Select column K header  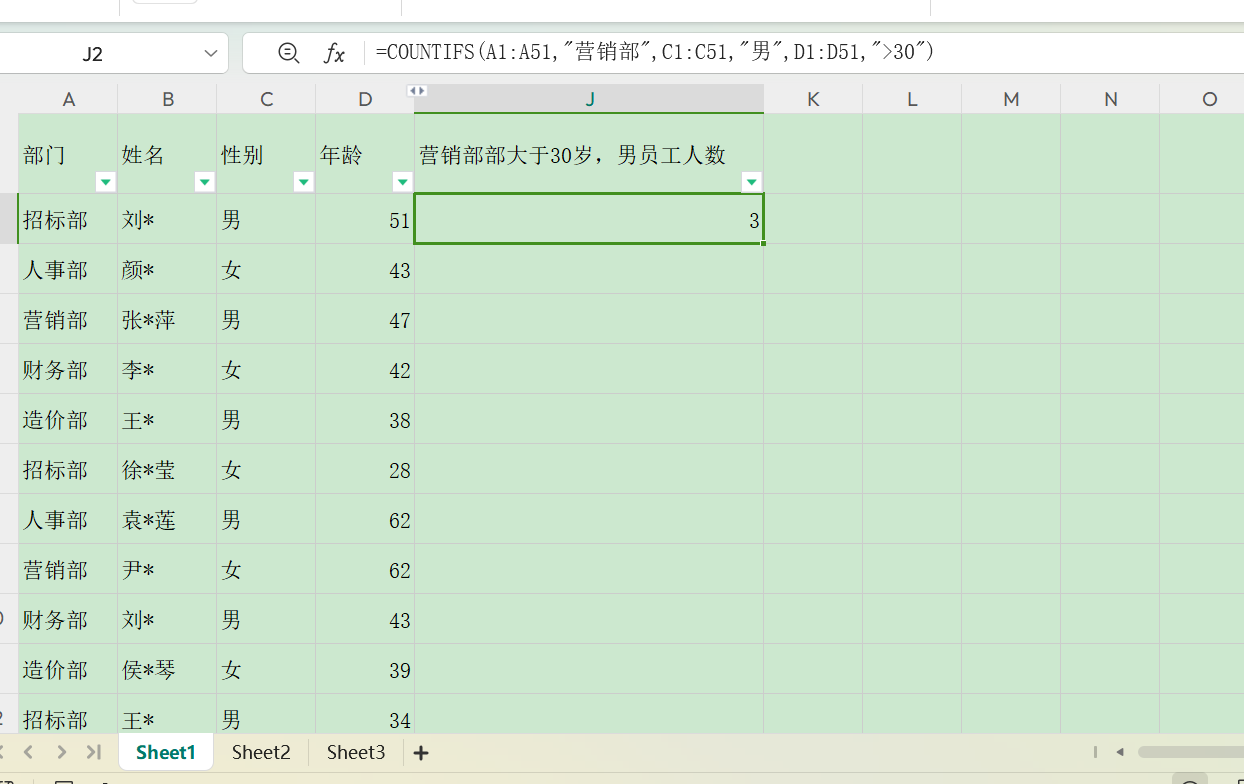[813, 99]
